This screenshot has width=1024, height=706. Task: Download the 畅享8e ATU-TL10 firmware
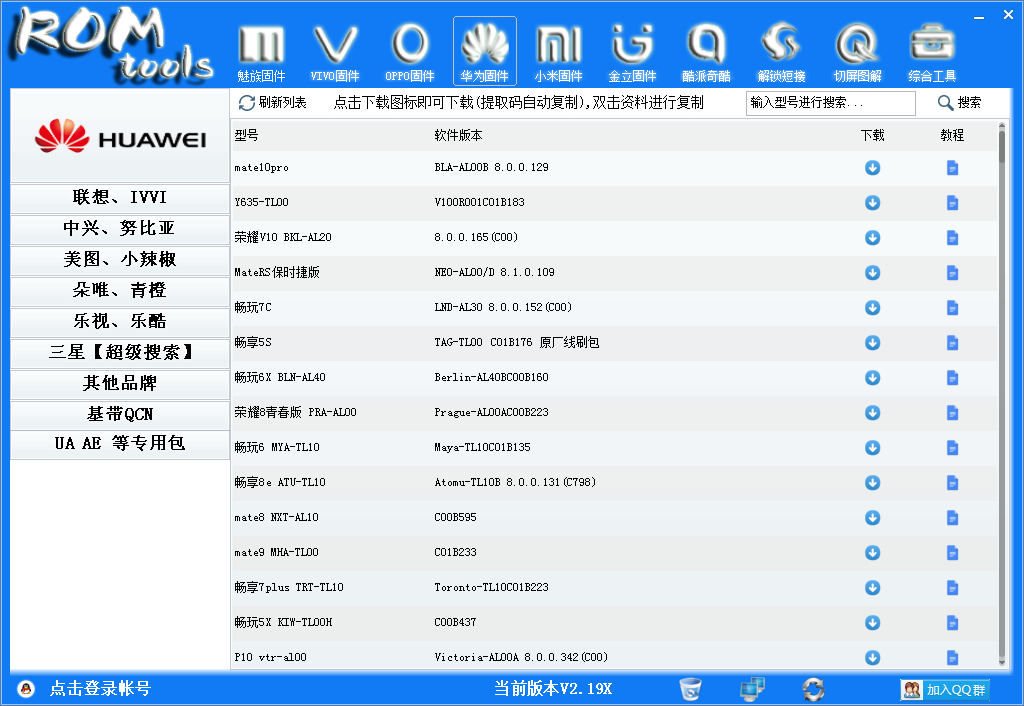coord(872,483)
